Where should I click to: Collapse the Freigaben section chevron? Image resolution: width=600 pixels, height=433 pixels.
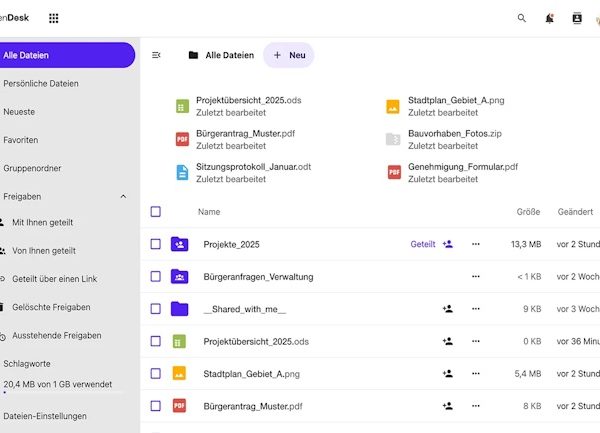pos(123,196)
